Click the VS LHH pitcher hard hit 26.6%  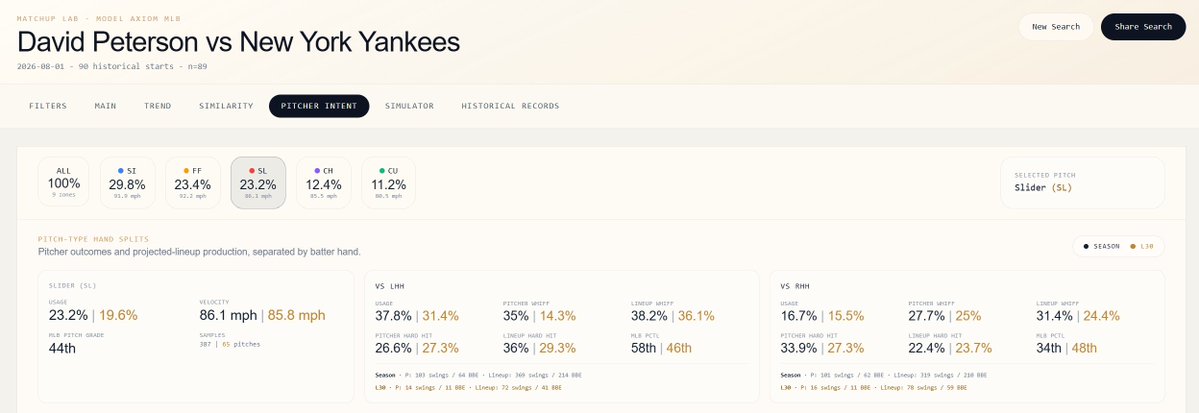pos(393,348)
